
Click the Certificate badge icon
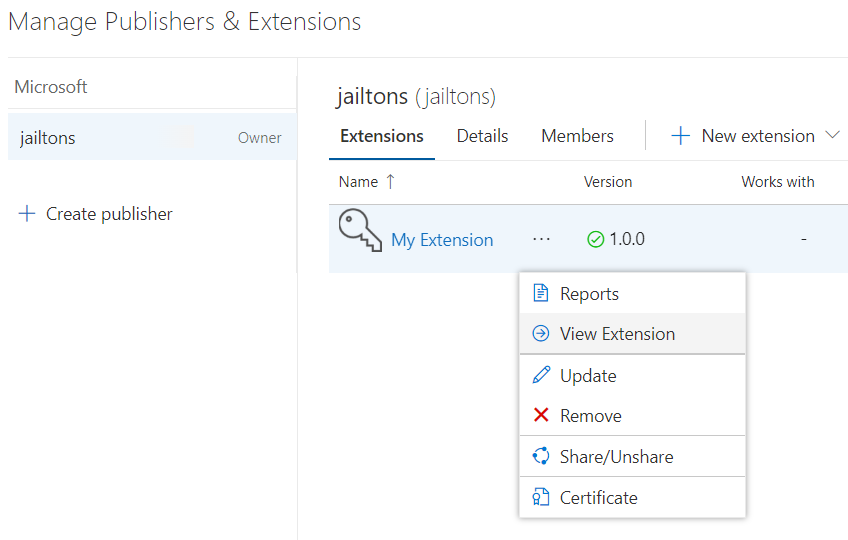click(541, 497)
